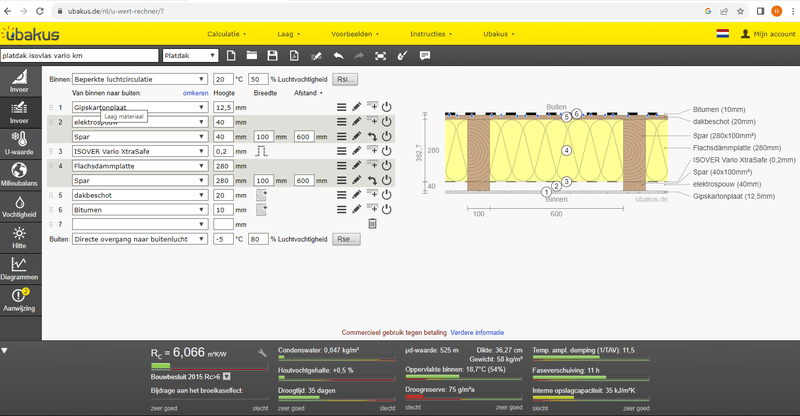Screen dimensions: 800x416
Task: Delete empty layer 7 with trash icon
Action: pos(372,224)
